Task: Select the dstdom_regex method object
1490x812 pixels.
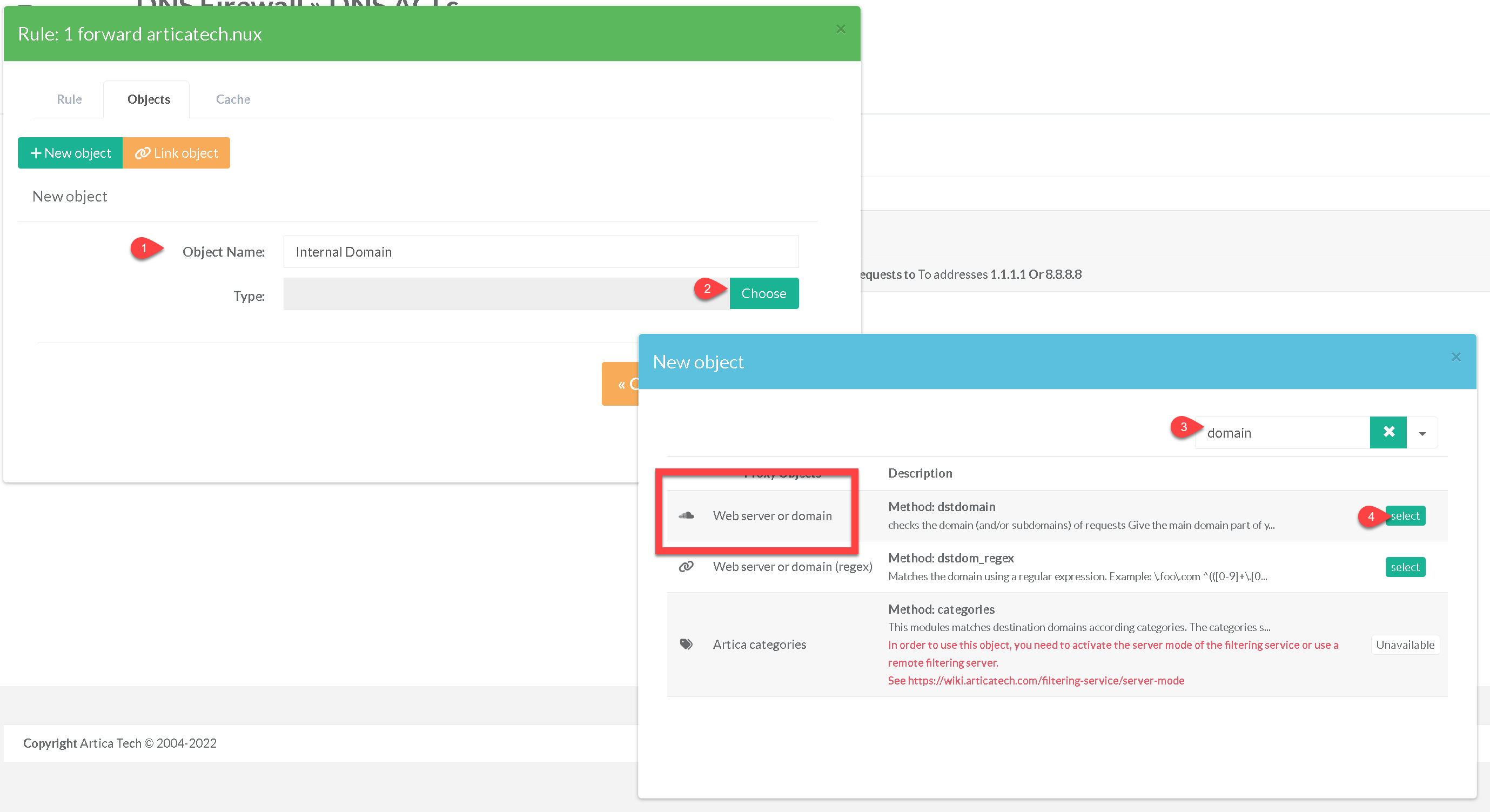Action: coord(1405,567)
